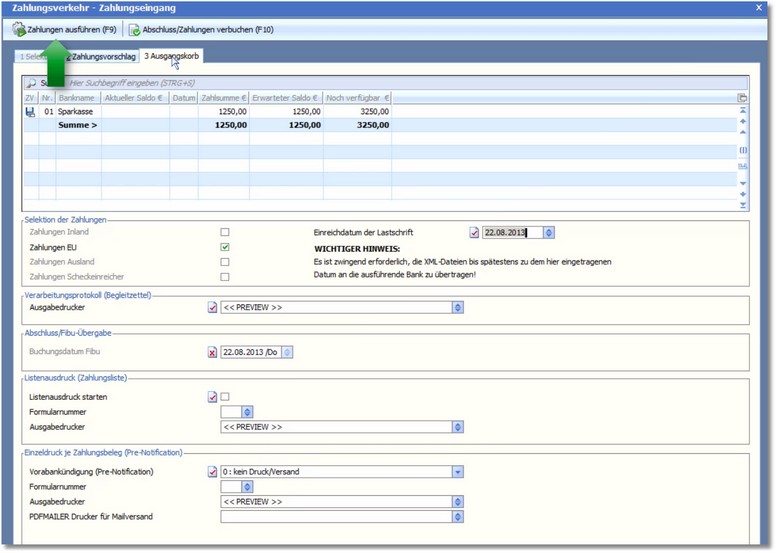Click the disk icon in Sparkasse row

pos(29,112)
